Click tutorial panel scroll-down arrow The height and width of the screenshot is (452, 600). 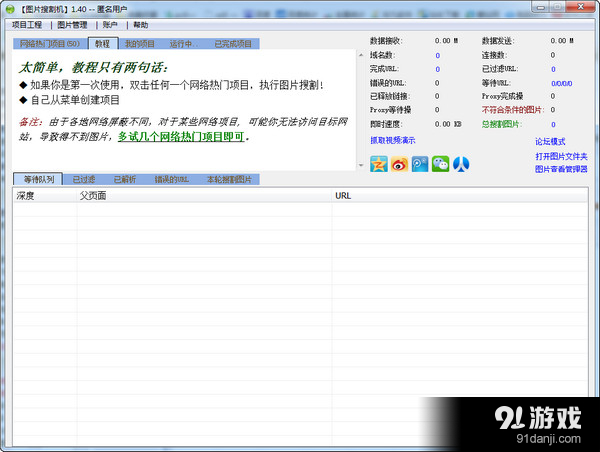pos(361,166)
